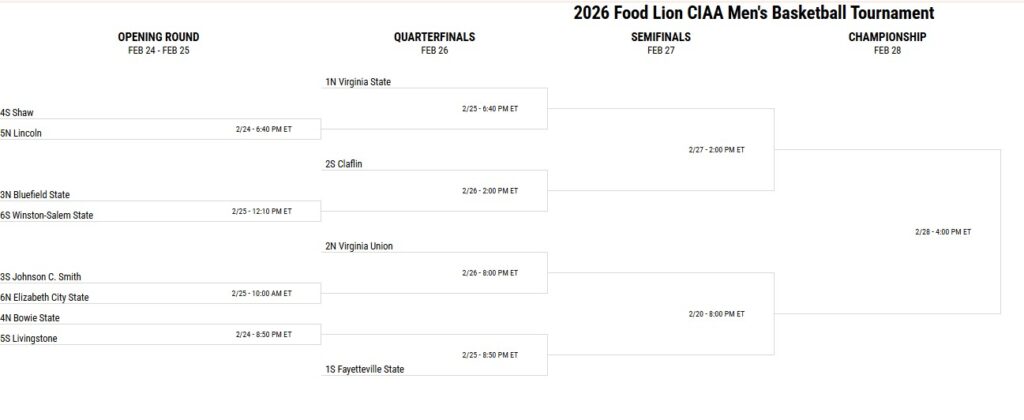Click the 2026 Food Lion CIAA tournament title

(754, 13)
